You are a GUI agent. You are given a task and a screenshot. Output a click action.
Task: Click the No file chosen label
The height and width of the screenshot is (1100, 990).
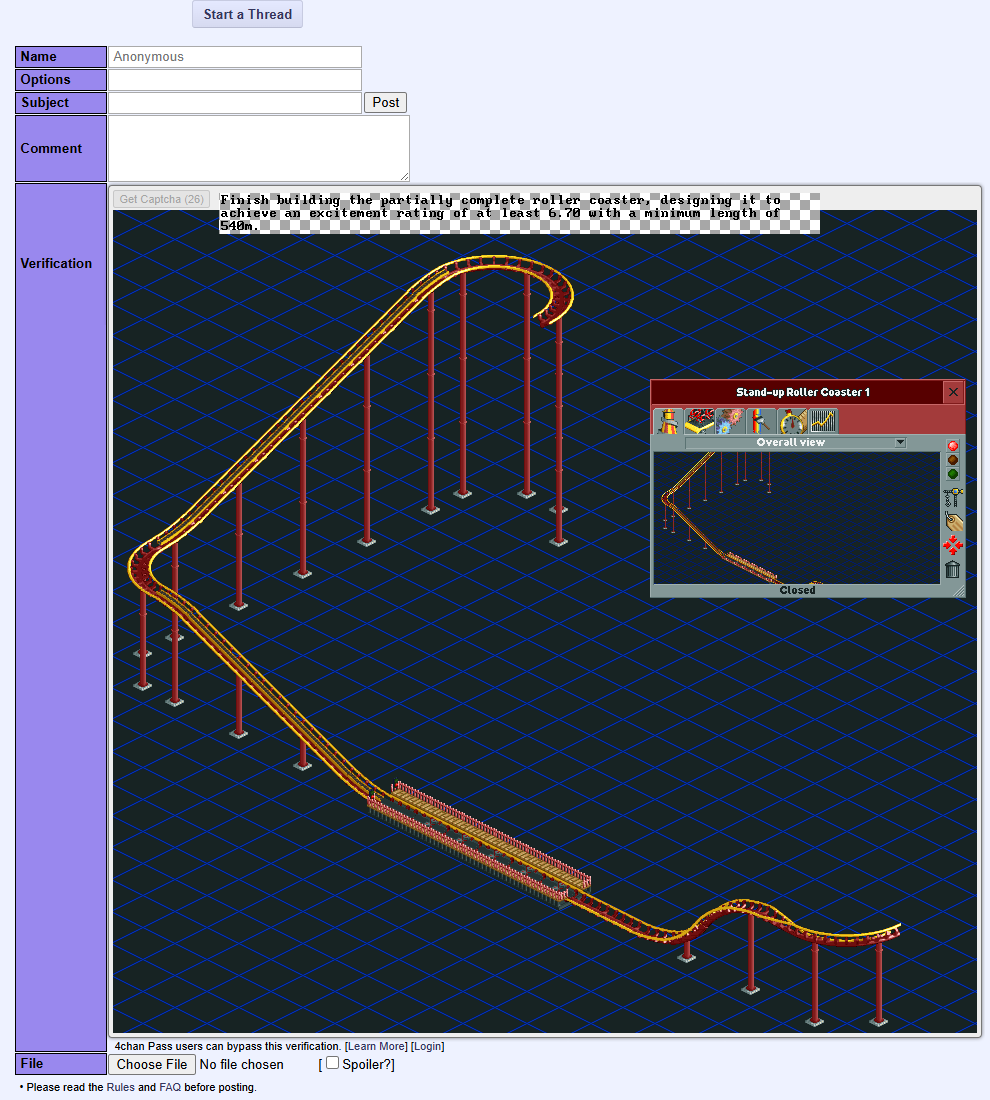coord(241,1064)
